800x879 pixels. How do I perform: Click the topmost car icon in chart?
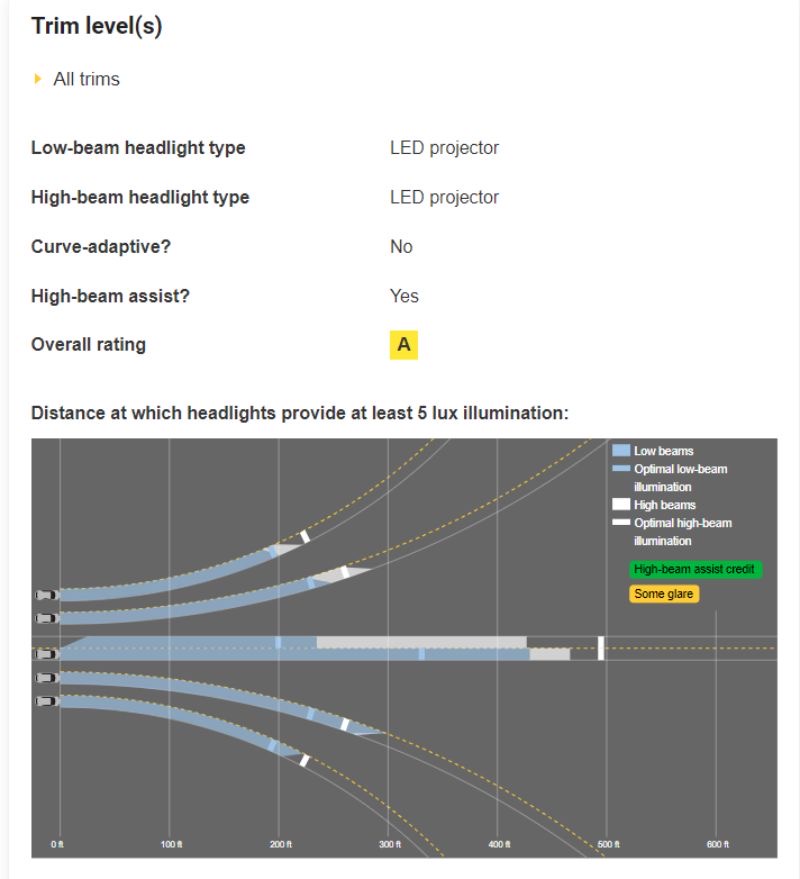pyautogui.click(x=47, y=595)
